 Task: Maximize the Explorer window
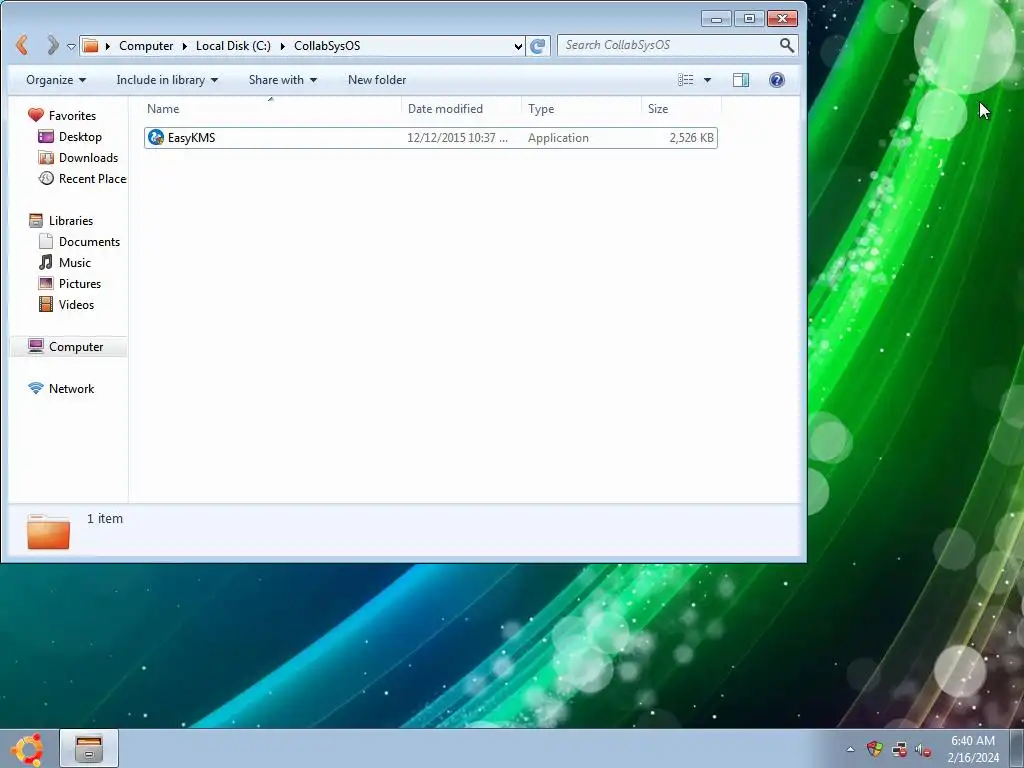click(x=749, y=18)
